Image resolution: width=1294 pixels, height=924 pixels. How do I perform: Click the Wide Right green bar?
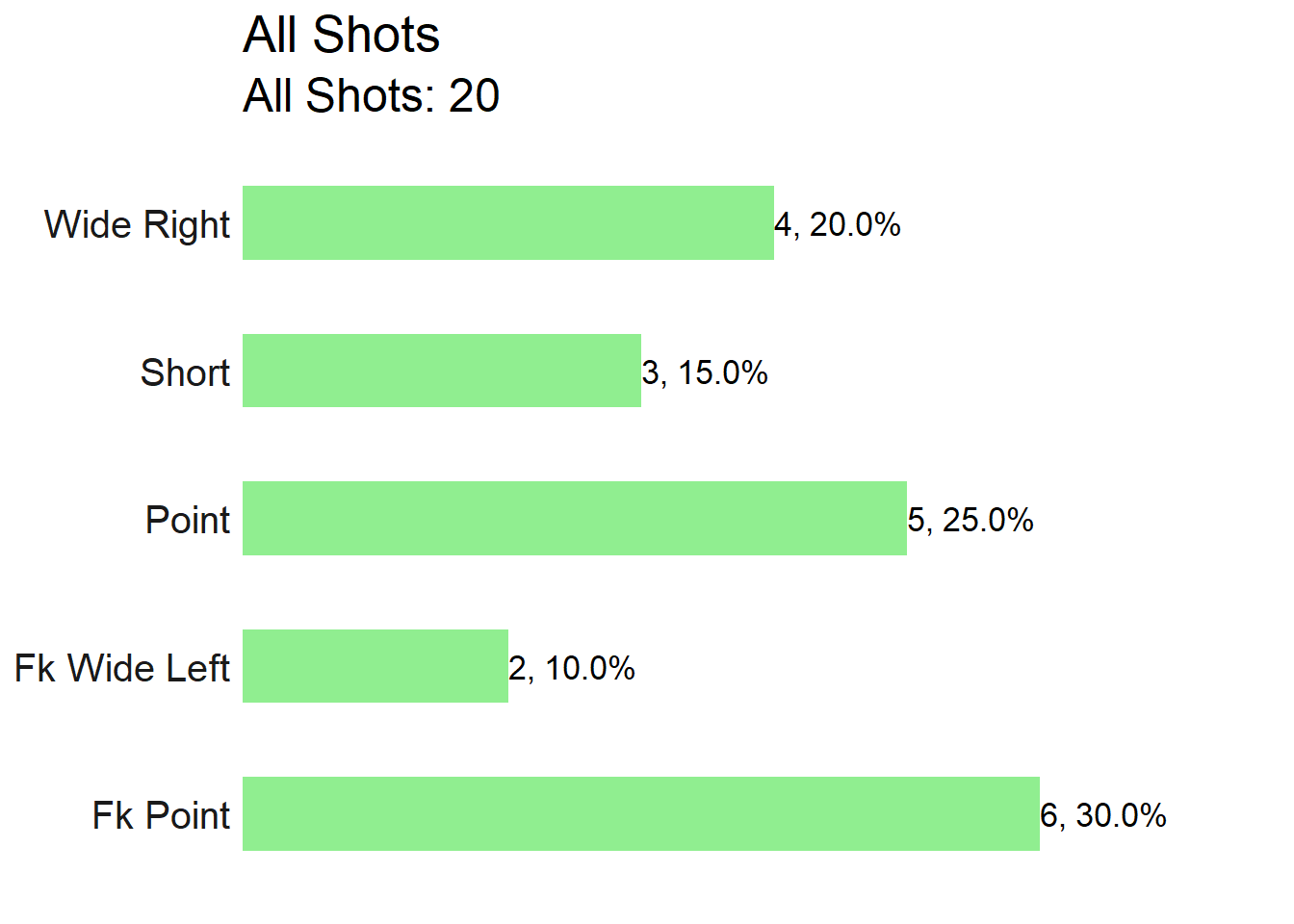(x=508, y=223)
